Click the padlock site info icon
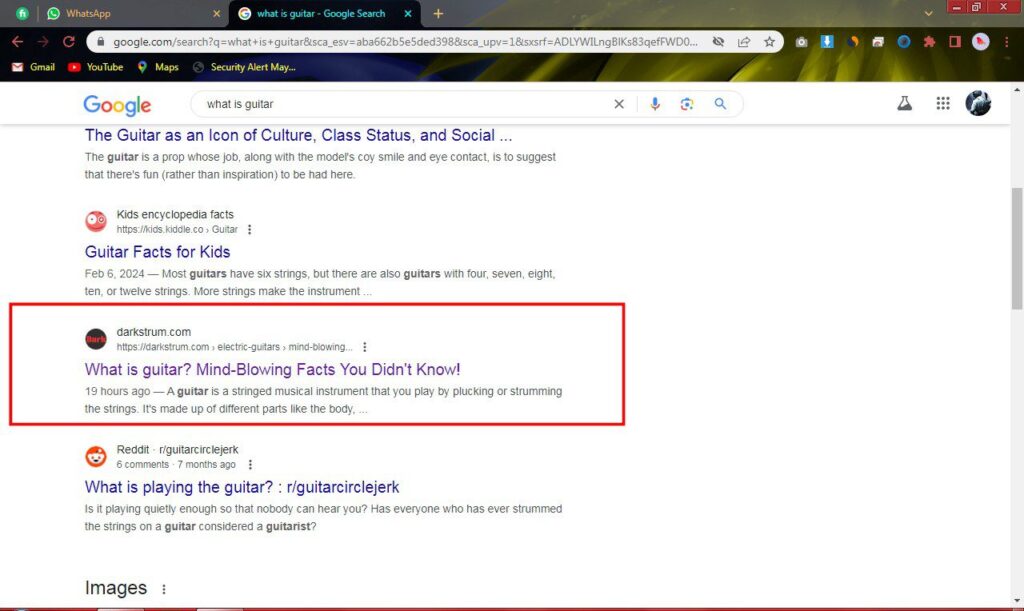The height and width of the screenshot is (611, 1024). pyautogui.click(x=100, y=42)
